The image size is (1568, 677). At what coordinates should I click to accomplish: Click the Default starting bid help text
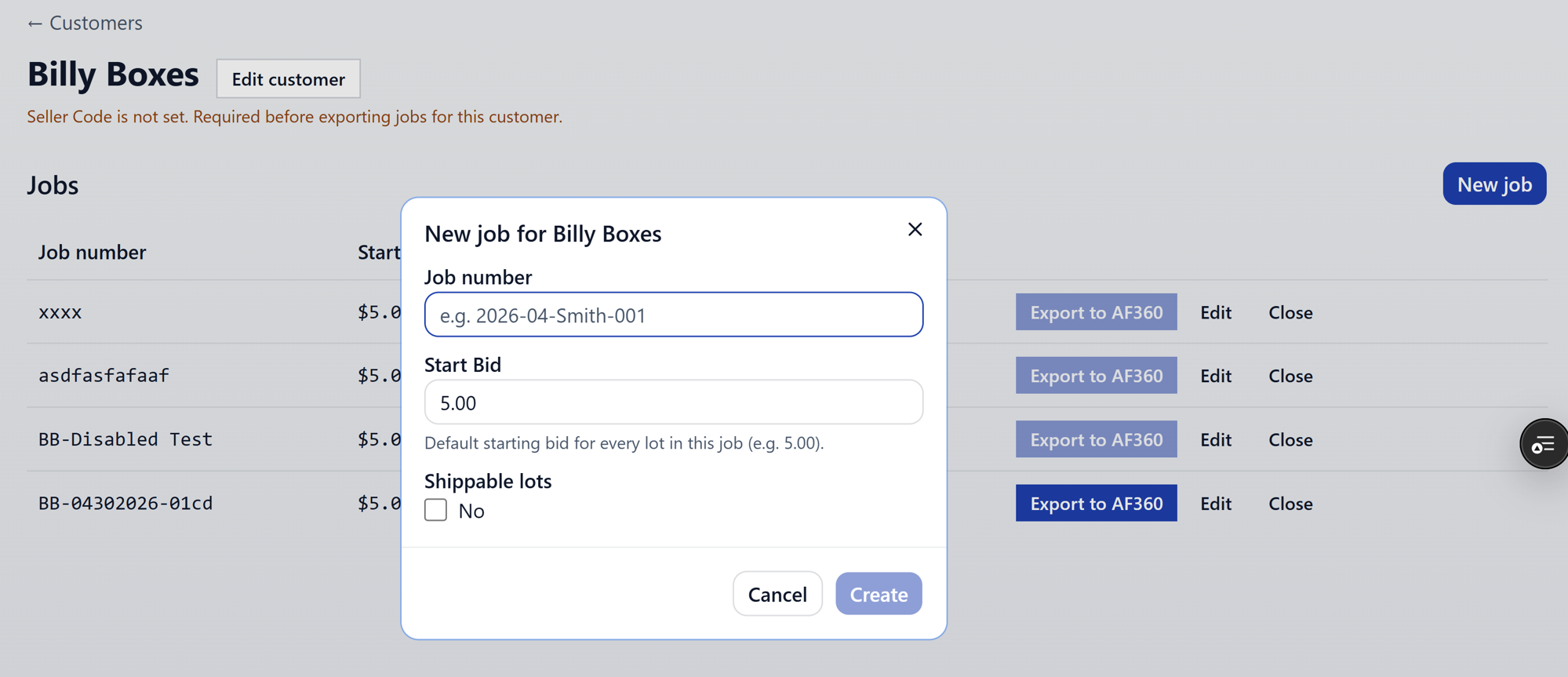pos(624,442)
